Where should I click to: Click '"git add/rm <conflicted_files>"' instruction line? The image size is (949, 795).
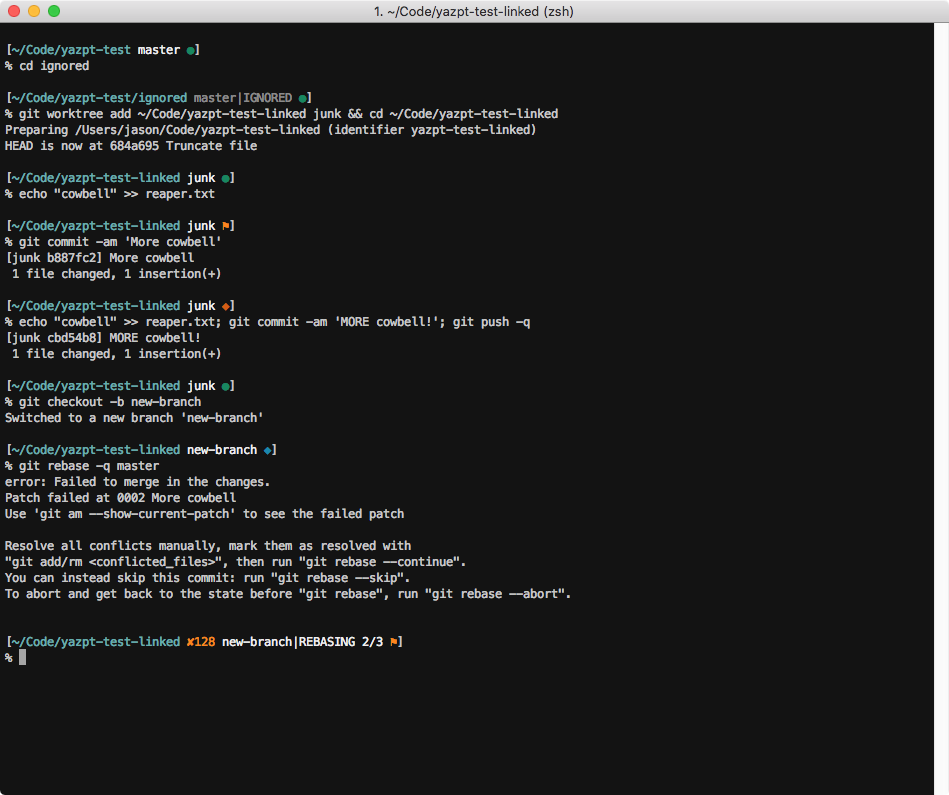point(235,562)
